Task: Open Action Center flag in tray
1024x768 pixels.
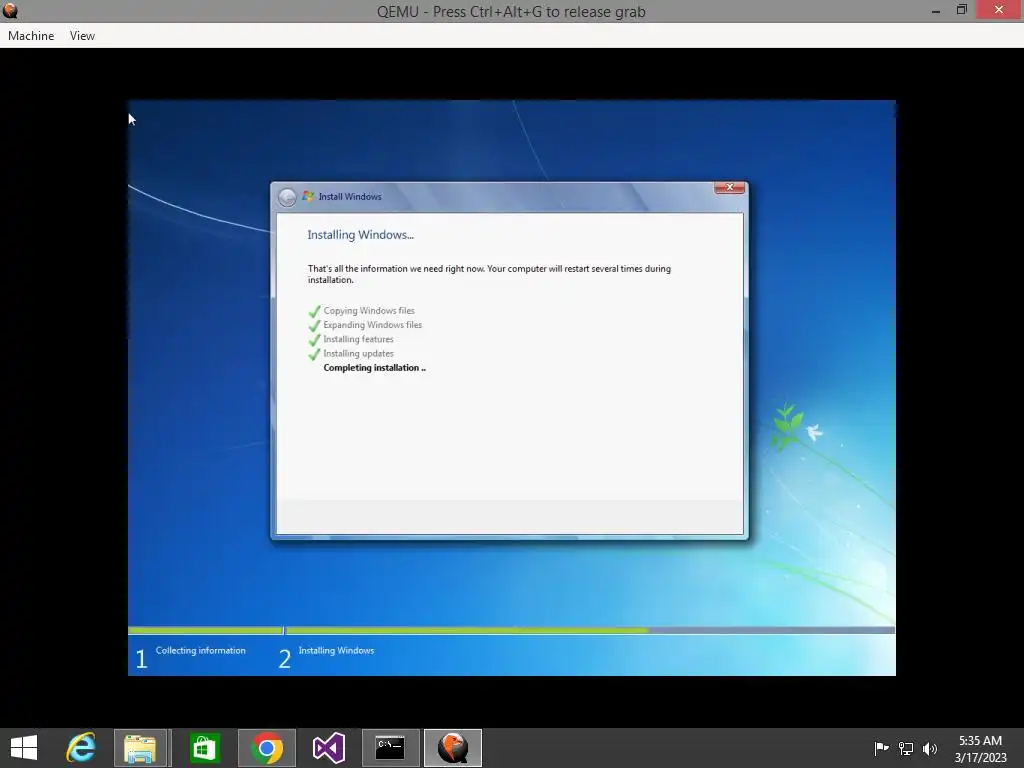Action: coord(881,748)
